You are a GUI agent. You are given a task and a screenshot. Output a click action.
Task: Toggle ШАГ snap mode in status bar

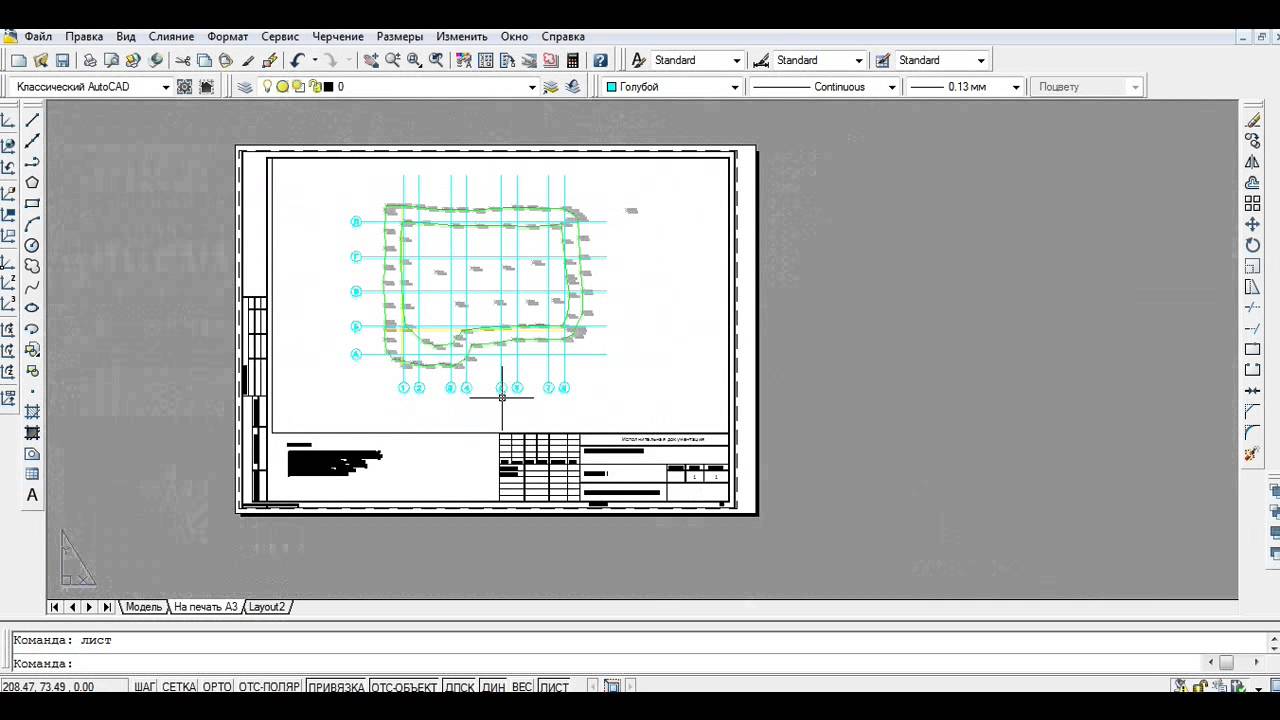click(145, 687)
